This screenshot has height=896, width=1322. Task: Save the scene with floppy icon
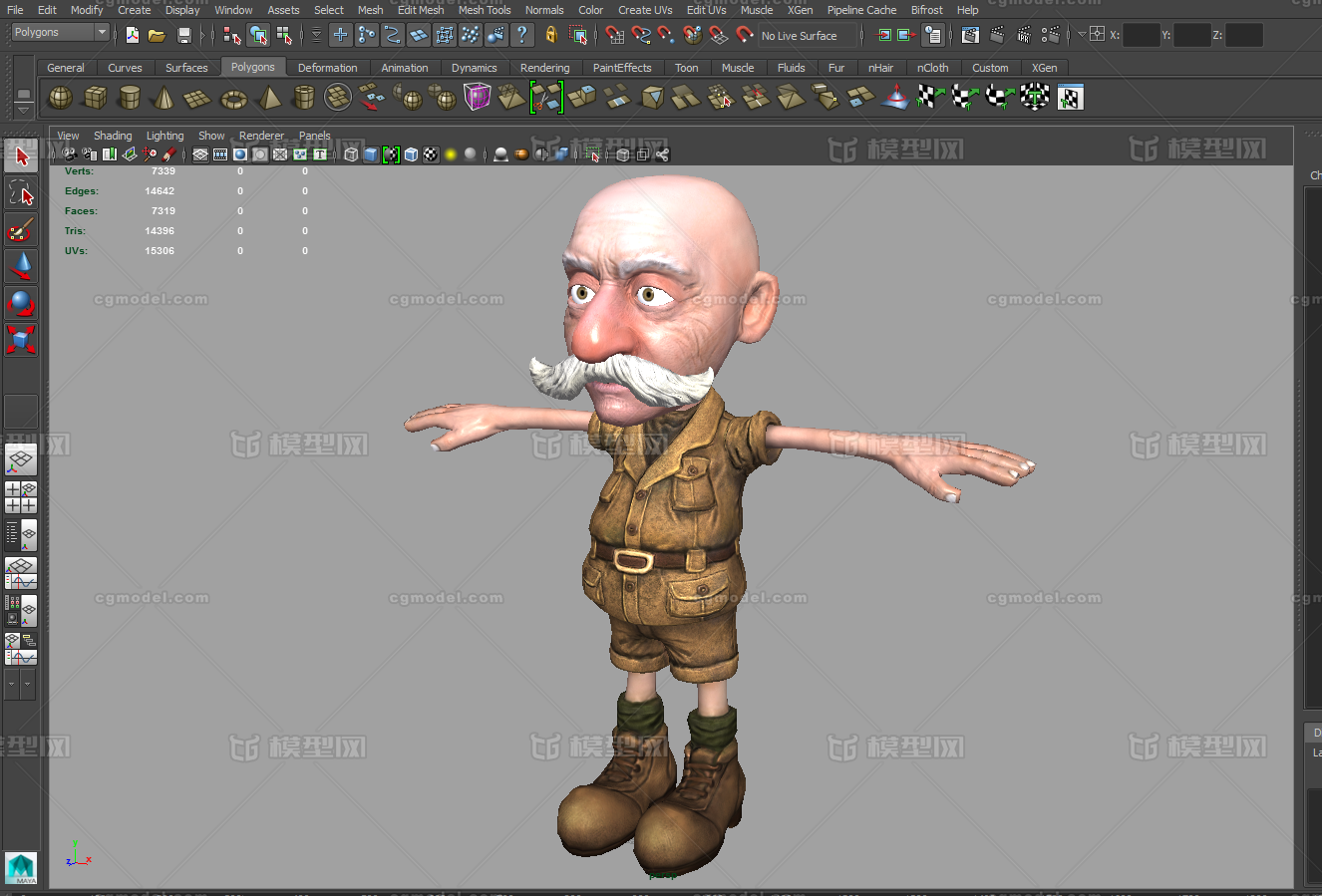pyautogui.click(x=183, y=35)
